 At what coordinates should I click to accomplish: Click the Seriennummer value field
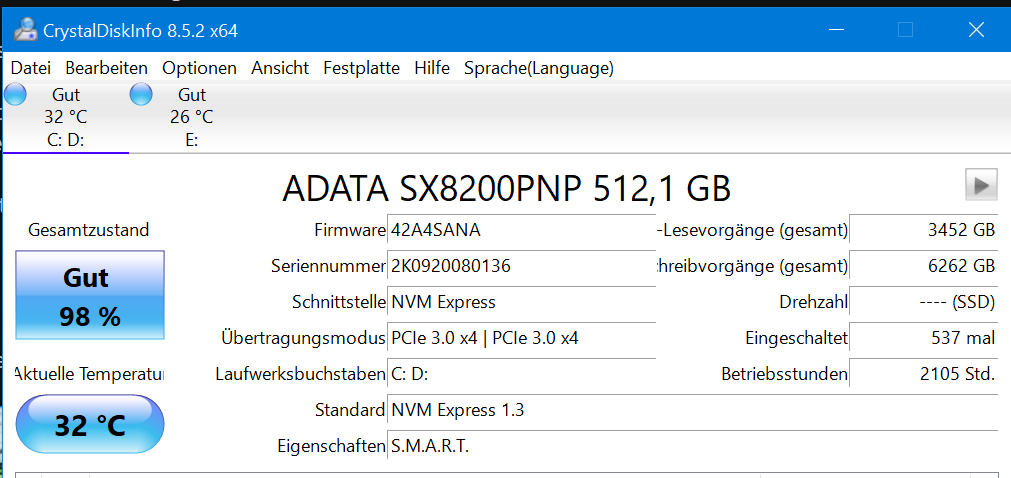(x=520, y=266)
